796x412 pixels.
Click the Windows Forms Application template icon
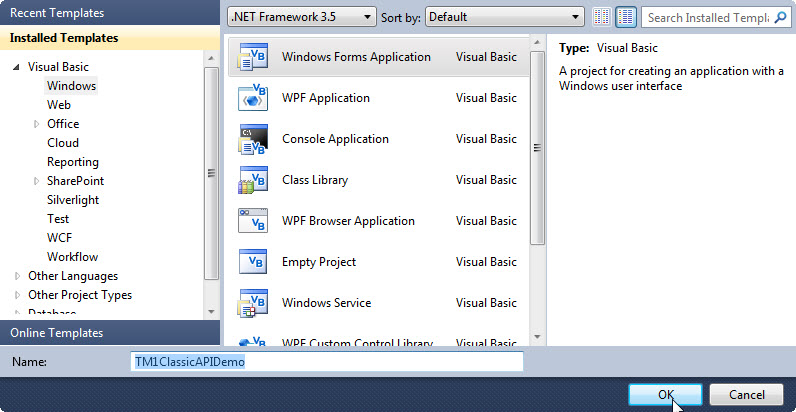pos(253,57)
